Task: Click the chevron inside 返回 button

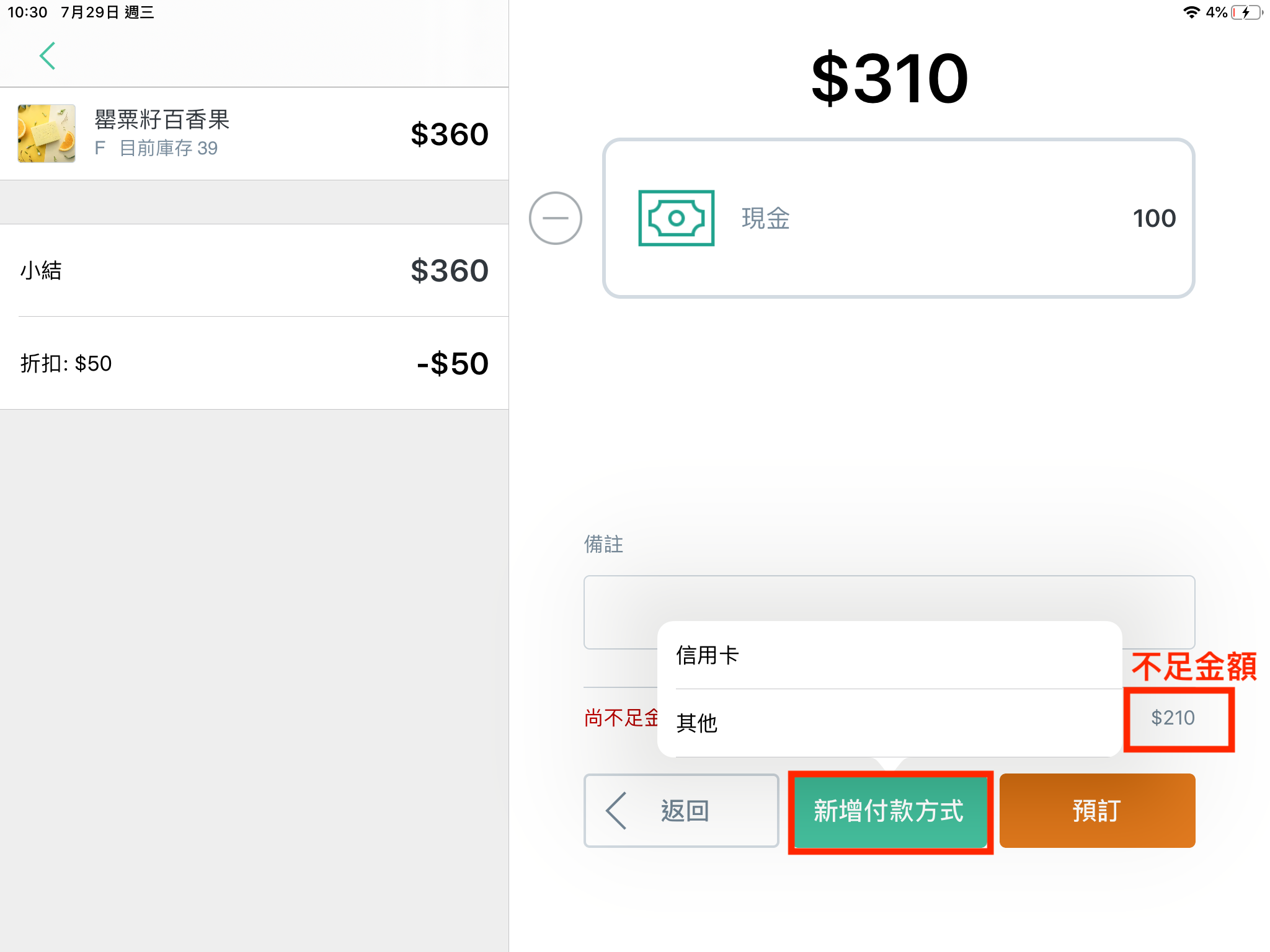Action: coord(616,810)
